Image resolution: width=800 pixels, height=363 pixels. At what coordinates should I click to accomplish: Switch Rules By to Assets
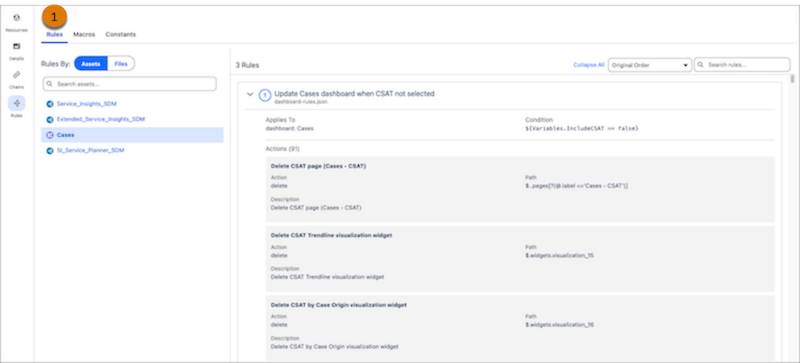pos(91,64)
